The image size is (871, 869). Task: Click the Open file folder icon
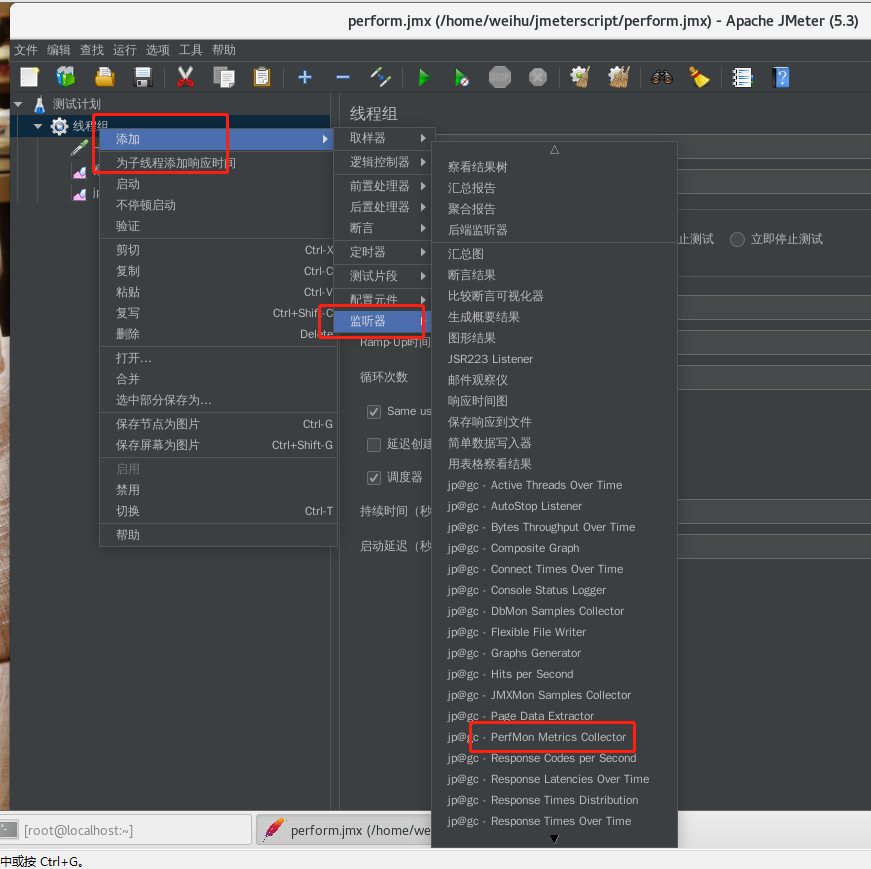coord(104,77)
